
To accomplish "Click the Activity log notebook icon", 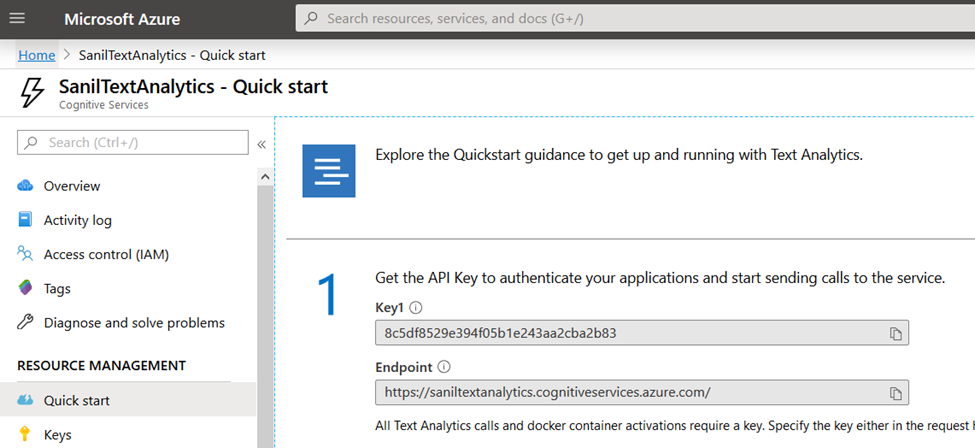I will pos(25,220).
